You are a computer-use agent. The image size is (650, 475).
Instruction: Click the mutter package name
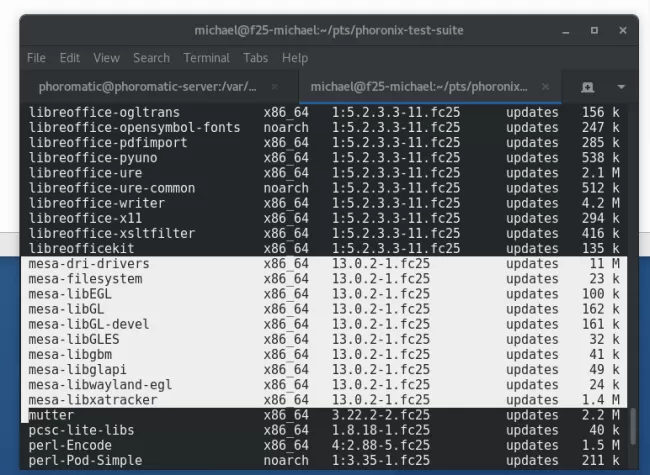51,415
